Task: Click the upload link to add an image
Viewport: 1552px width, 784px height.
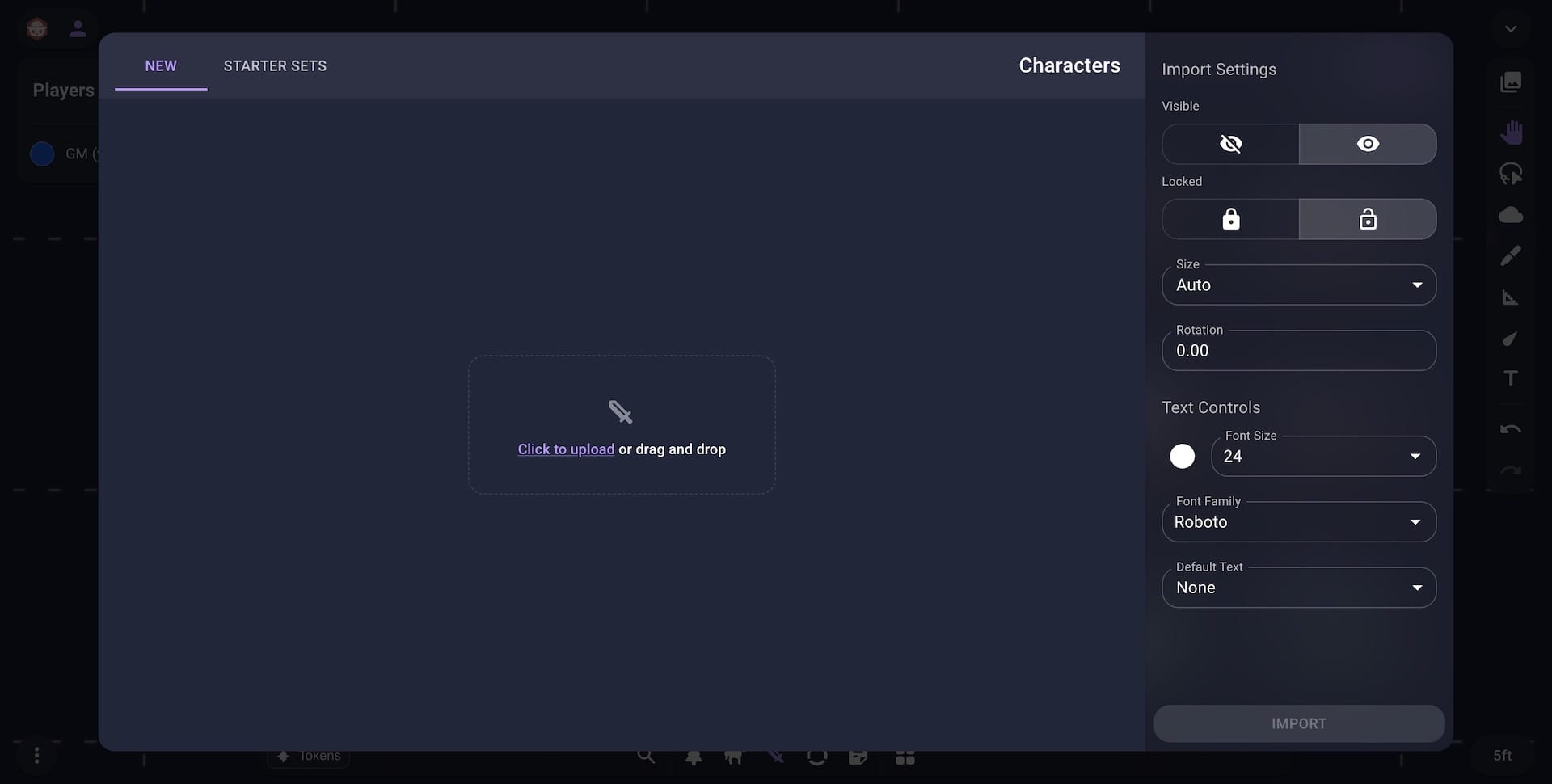Action: tap(564, 449)
